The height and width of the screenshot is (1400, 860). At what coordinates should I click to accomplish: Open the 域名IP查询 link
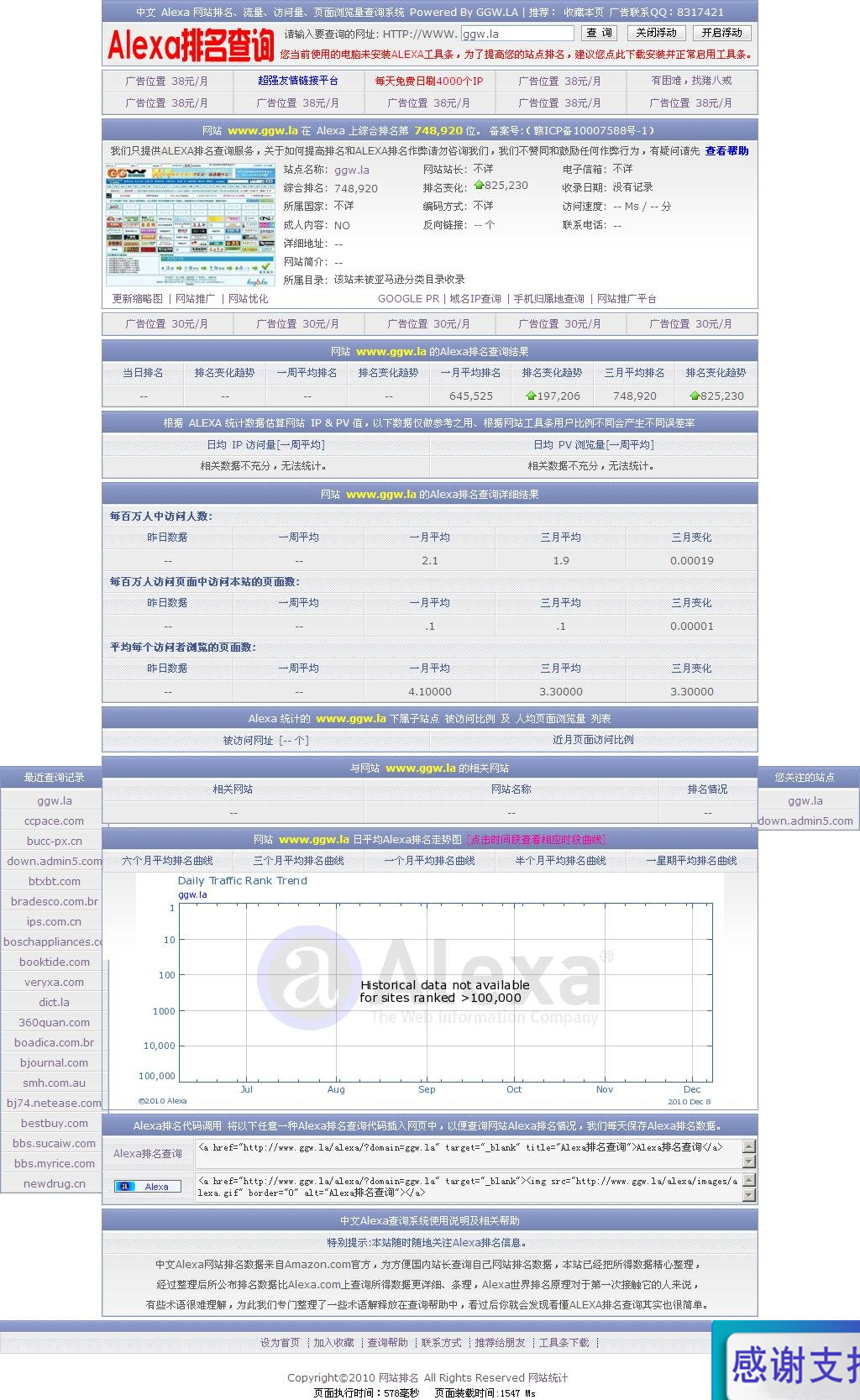point(475,299)
